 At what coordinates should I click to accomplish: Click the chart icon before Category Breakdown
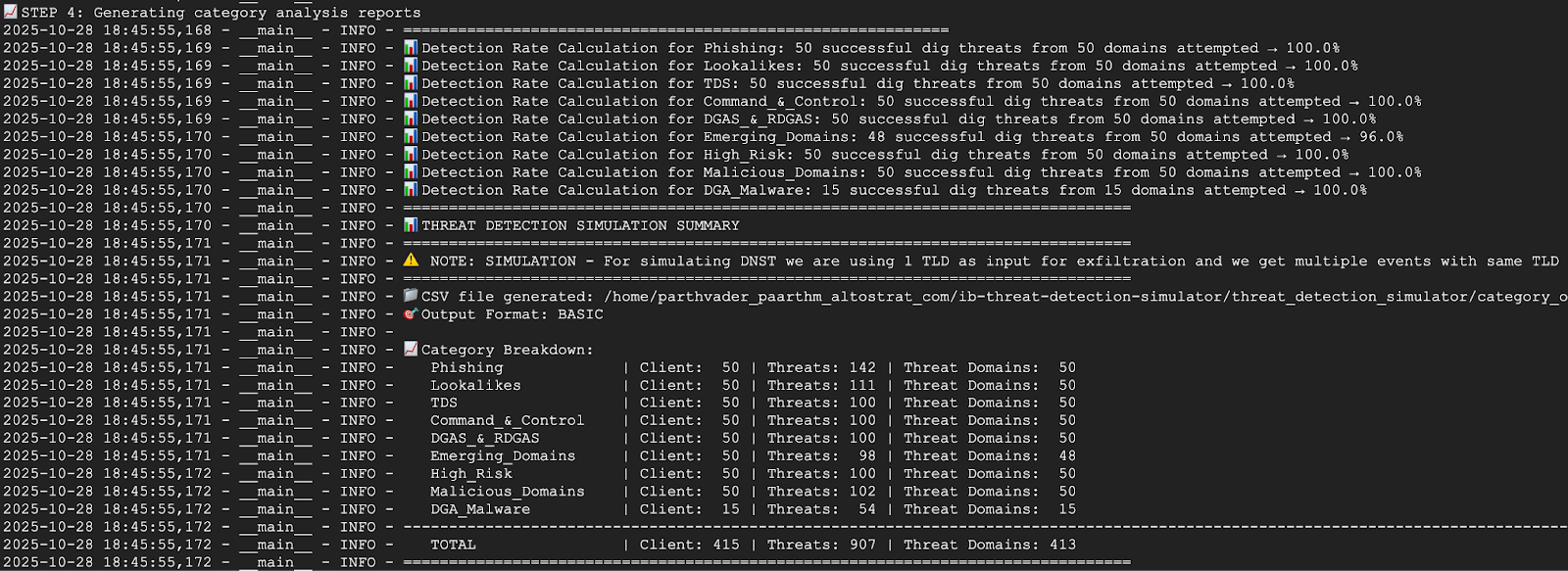[411, 350]
